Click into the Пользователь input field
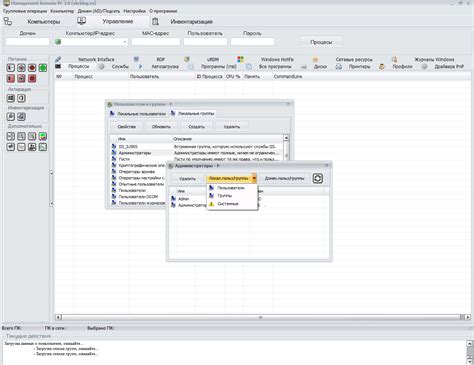 pos(205,42)
